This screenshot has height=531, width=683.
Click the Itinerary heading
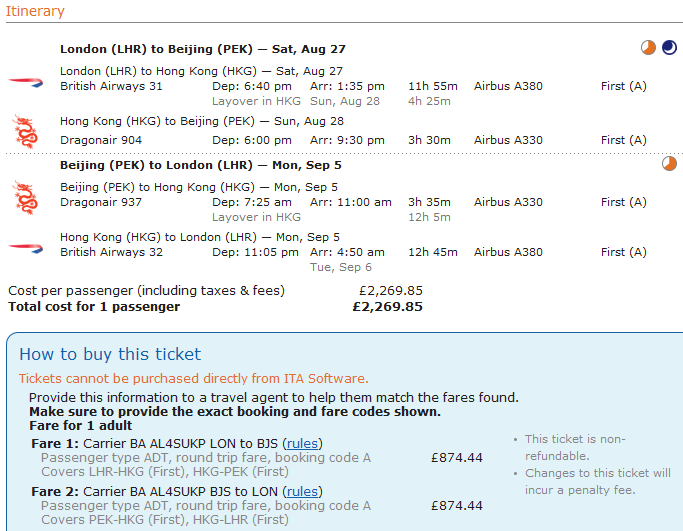(x=36, y=12)
